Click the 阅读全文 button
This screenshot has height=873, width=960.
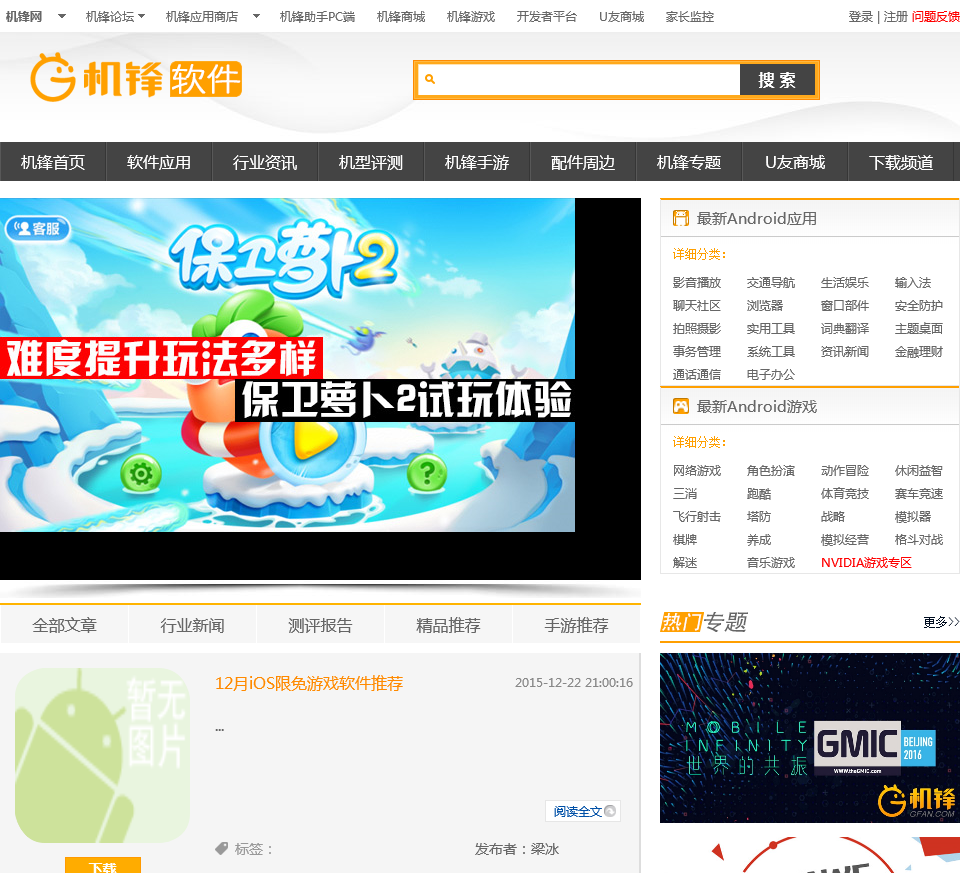pyautogui.click(x=583, y=811)
